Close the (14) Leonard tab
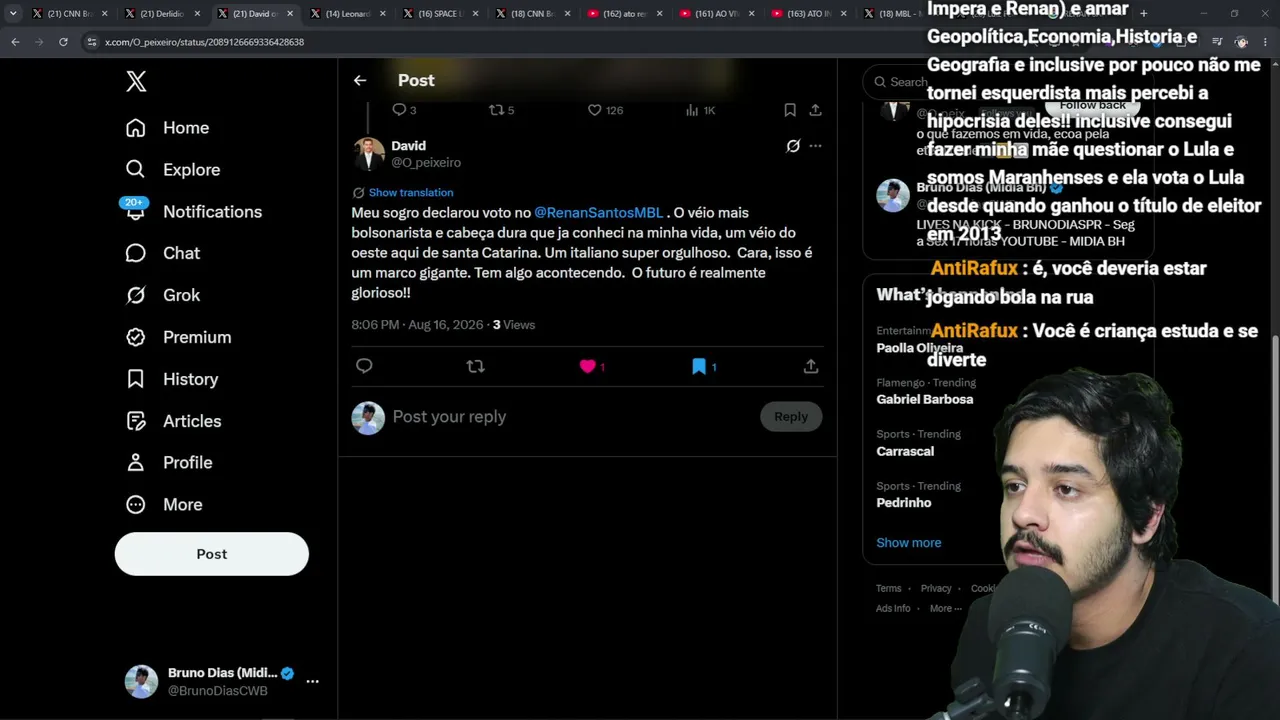 [382, 14]
